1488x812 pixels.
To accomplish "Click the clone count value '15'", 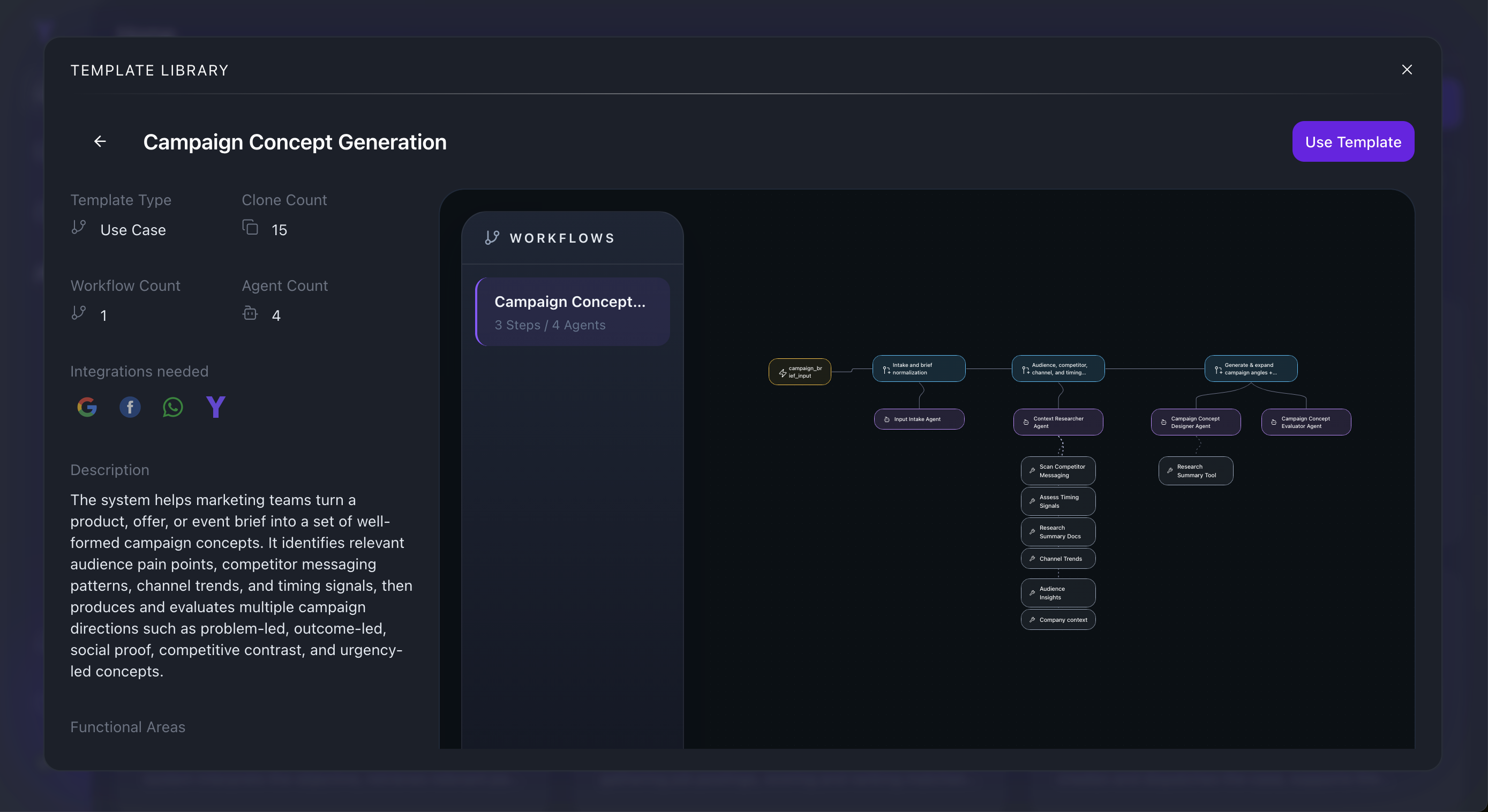I will [x=279, y=230].
